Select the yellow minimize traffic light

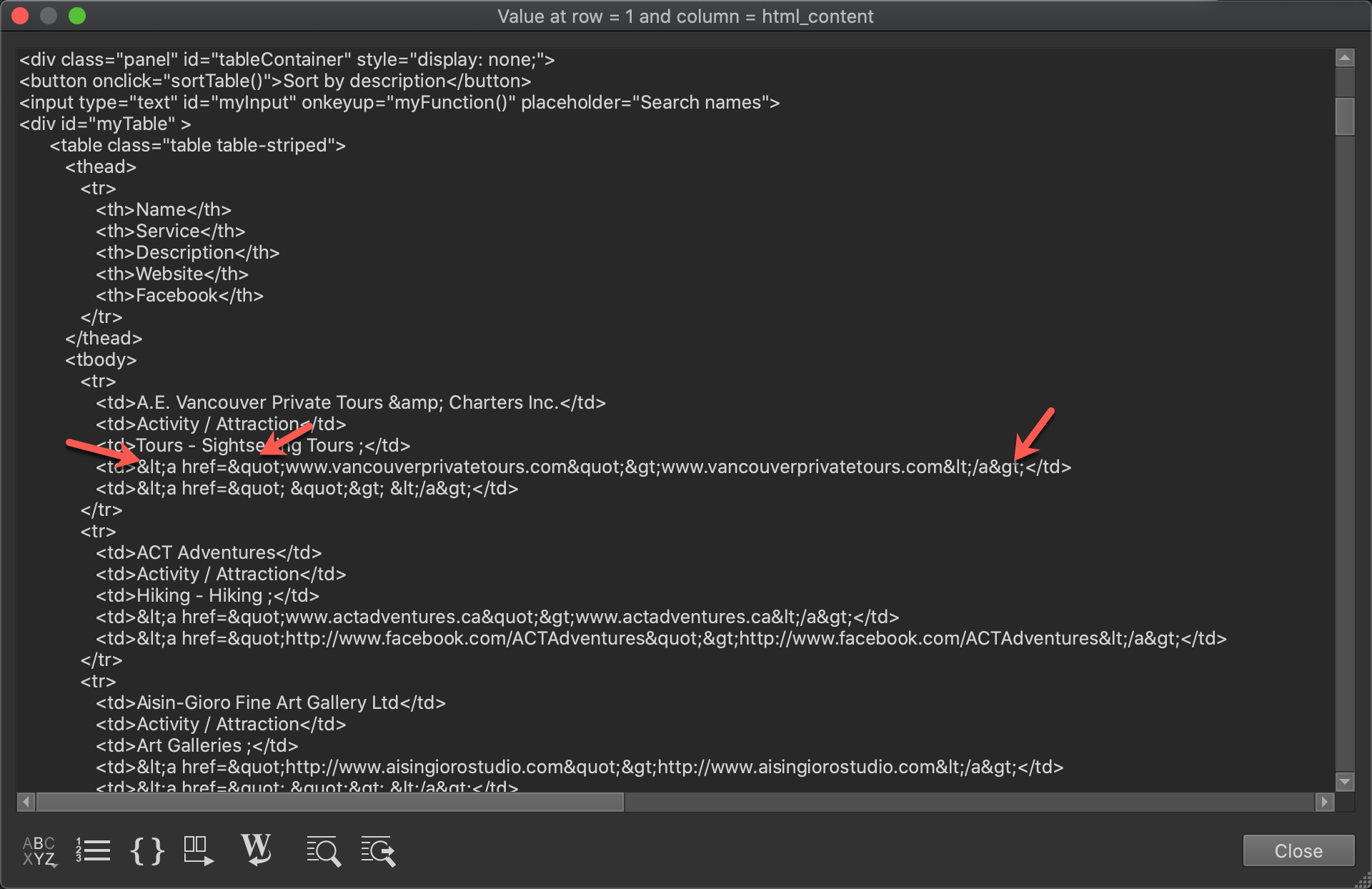[x=49, y=16]
